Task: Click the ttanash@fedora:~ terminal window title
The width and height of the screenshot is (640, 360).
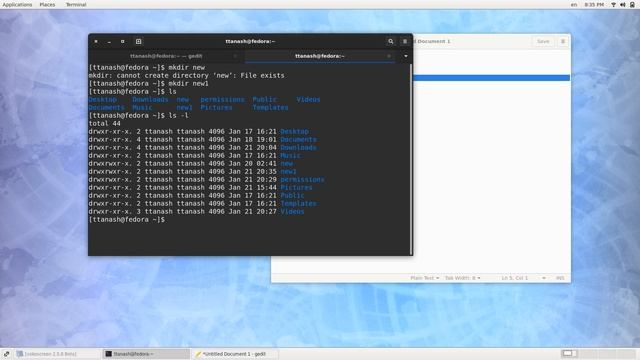Action: pos(250,41)
